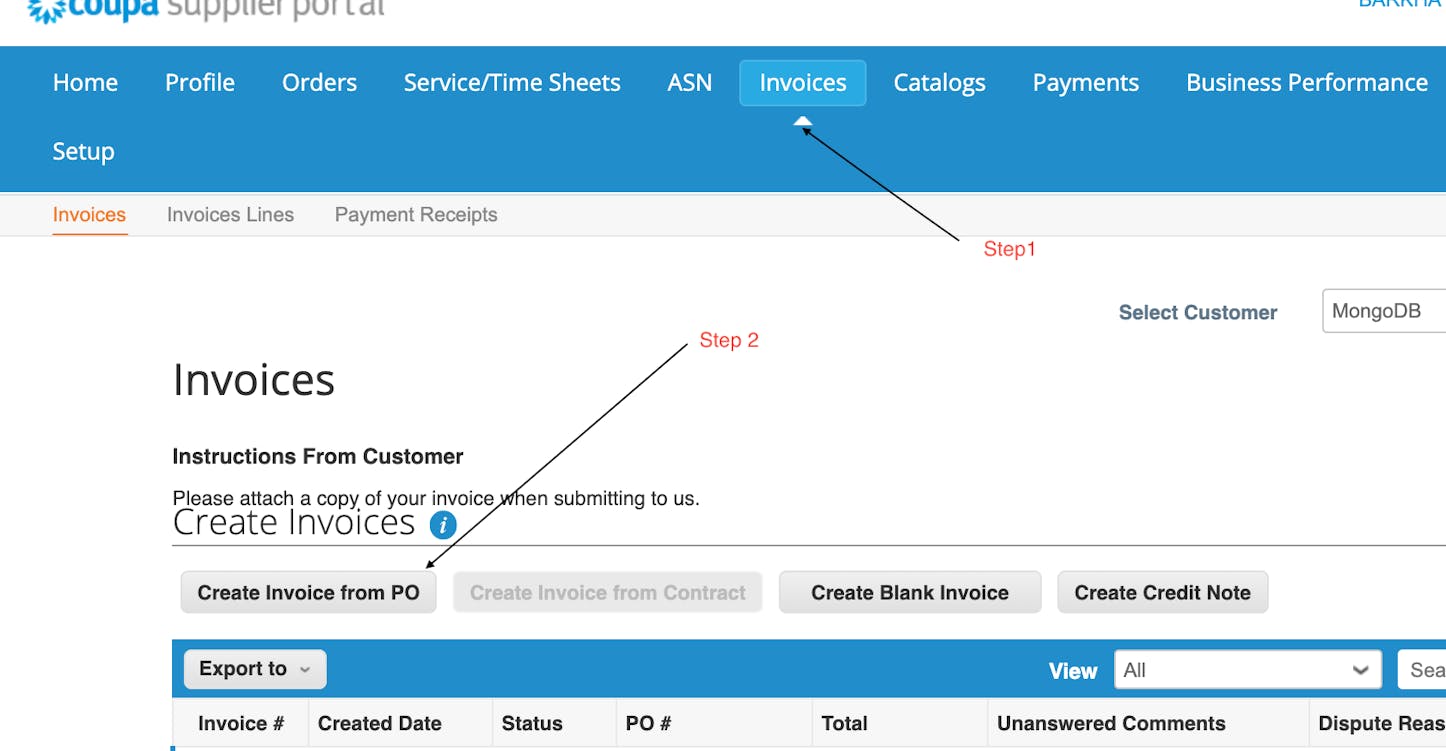
Task: Open Business Performance
Action: [1306, 82]
